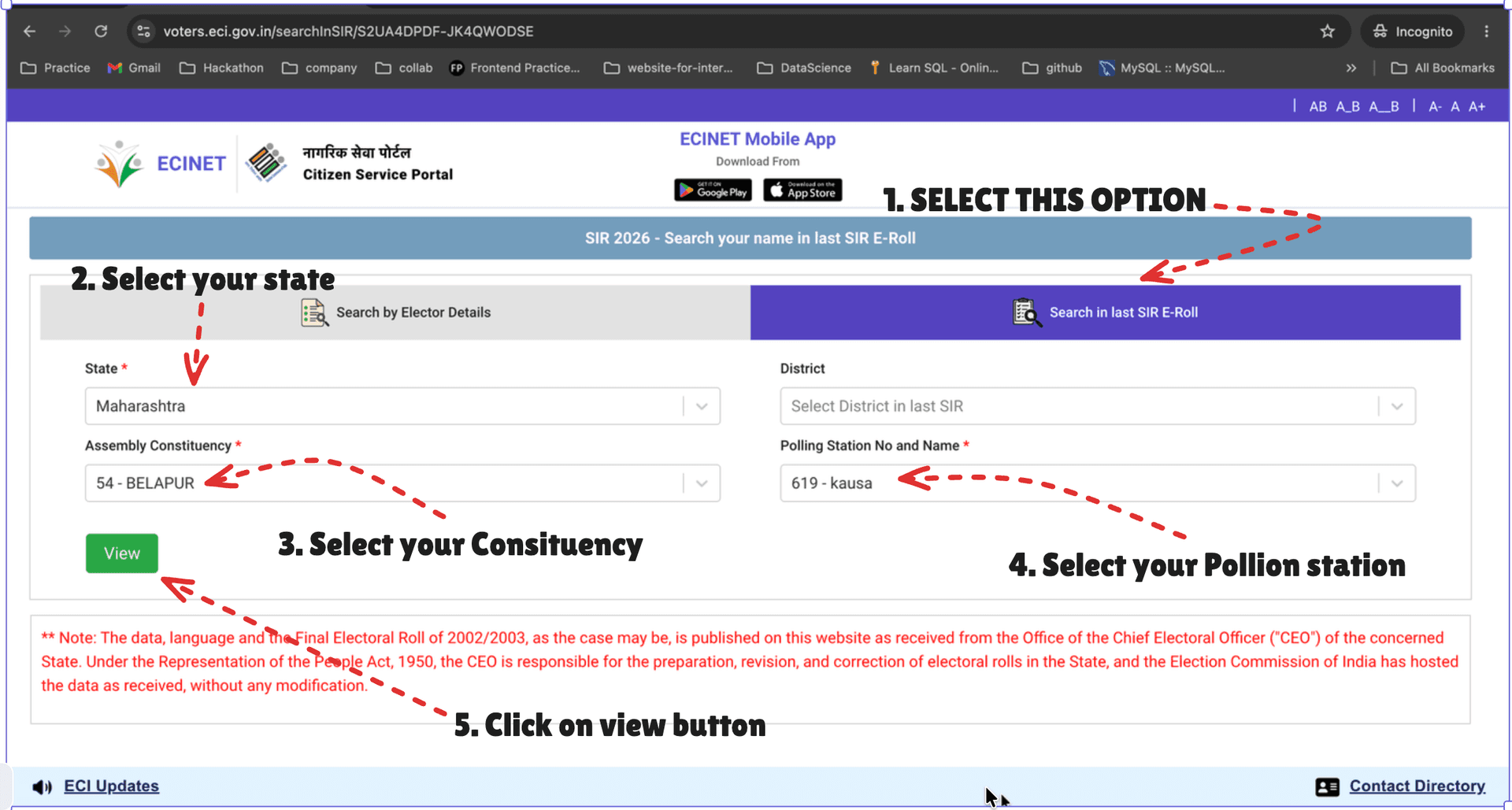
Task: Open the State dropdown showing Maharashtra
Action: pyautogui.click(x=402, y=406)
